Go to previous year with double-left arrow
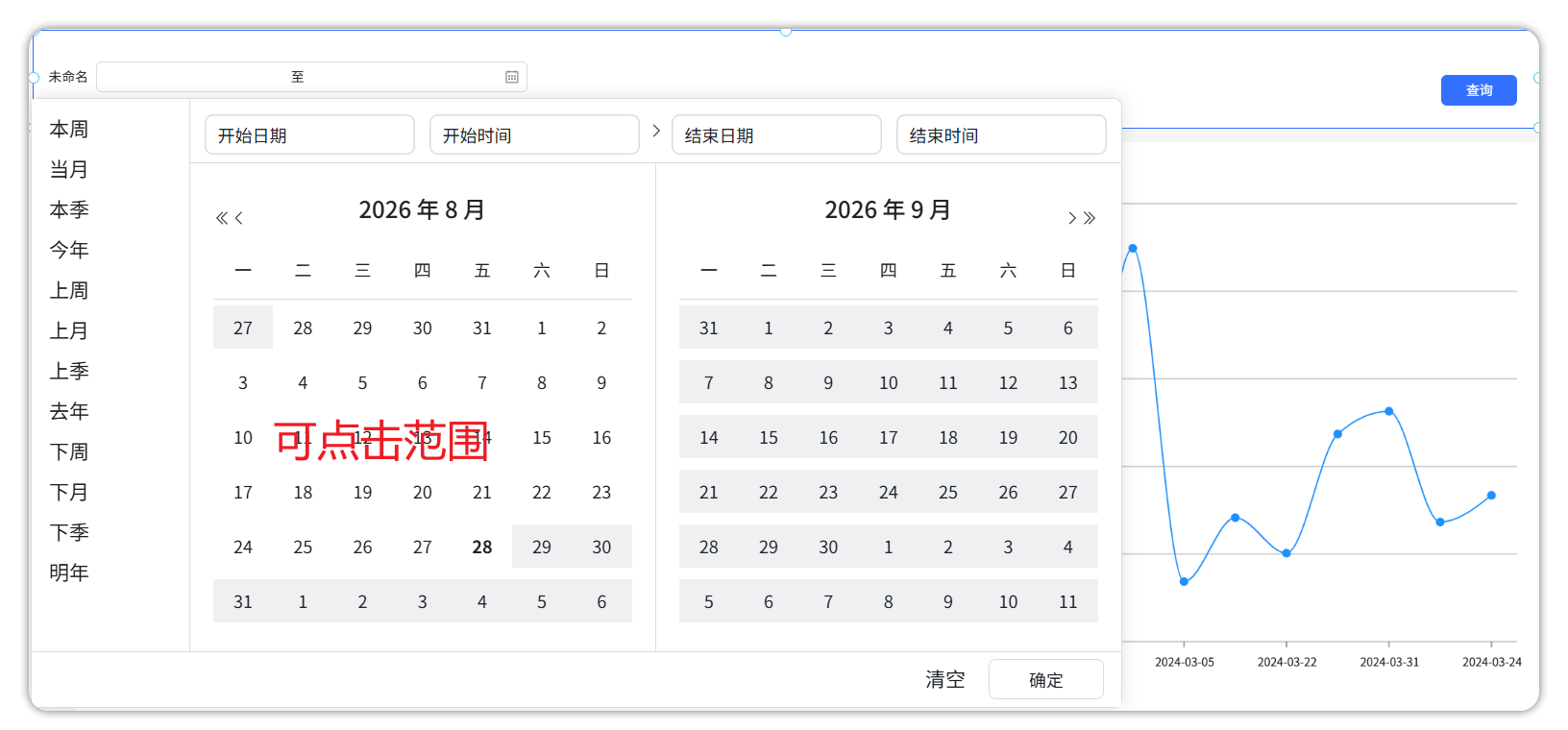 tap(222, 218)
